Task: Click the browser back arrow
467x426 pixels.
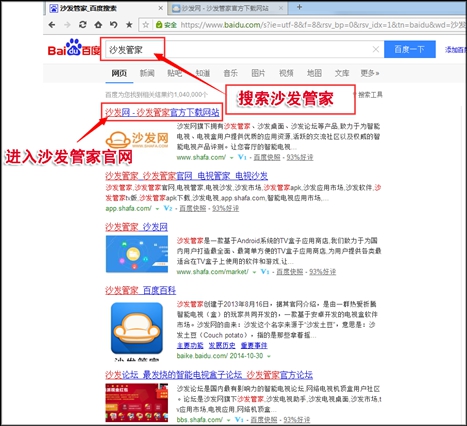Action: tap(52, 25)
